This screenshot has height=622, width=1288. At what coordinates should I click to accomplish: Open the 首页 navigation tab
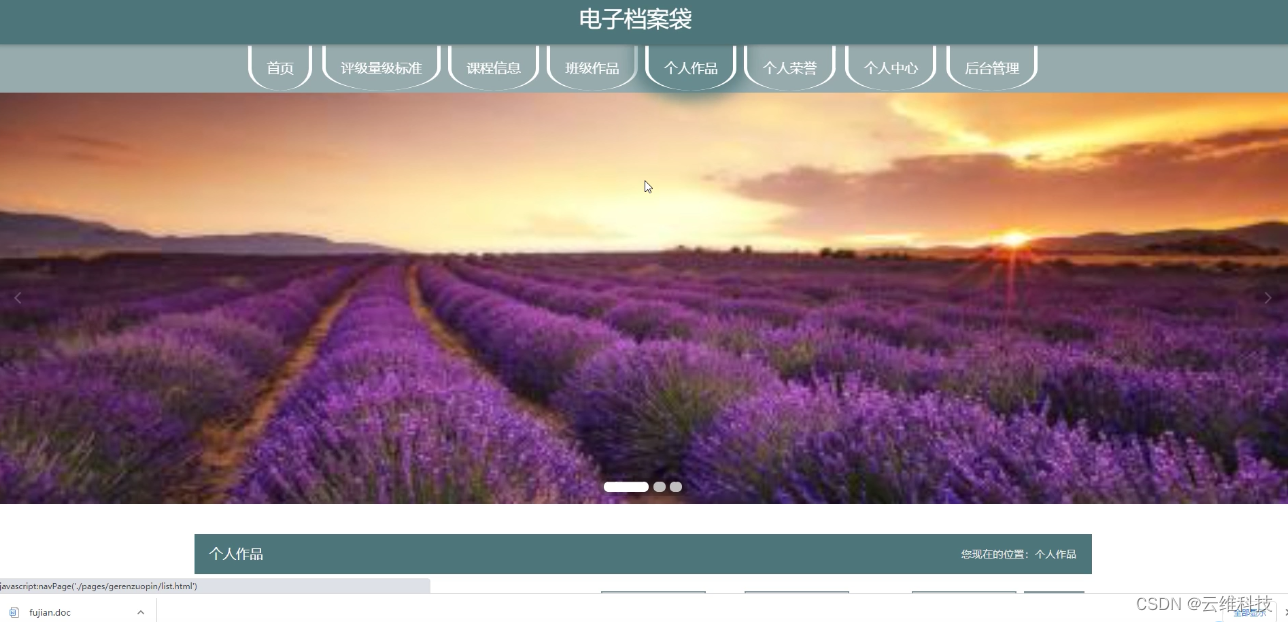click(280, 68)
